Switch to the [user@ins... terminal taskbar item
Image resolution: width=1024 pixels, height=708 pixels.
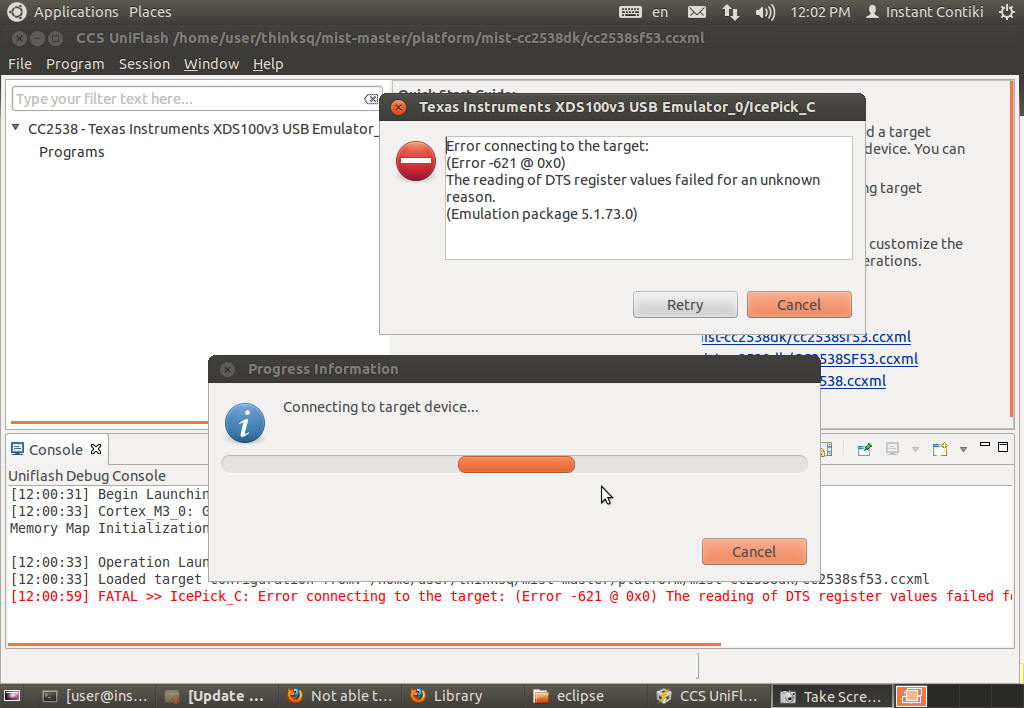pyautogui.click(x=95, y=696)
